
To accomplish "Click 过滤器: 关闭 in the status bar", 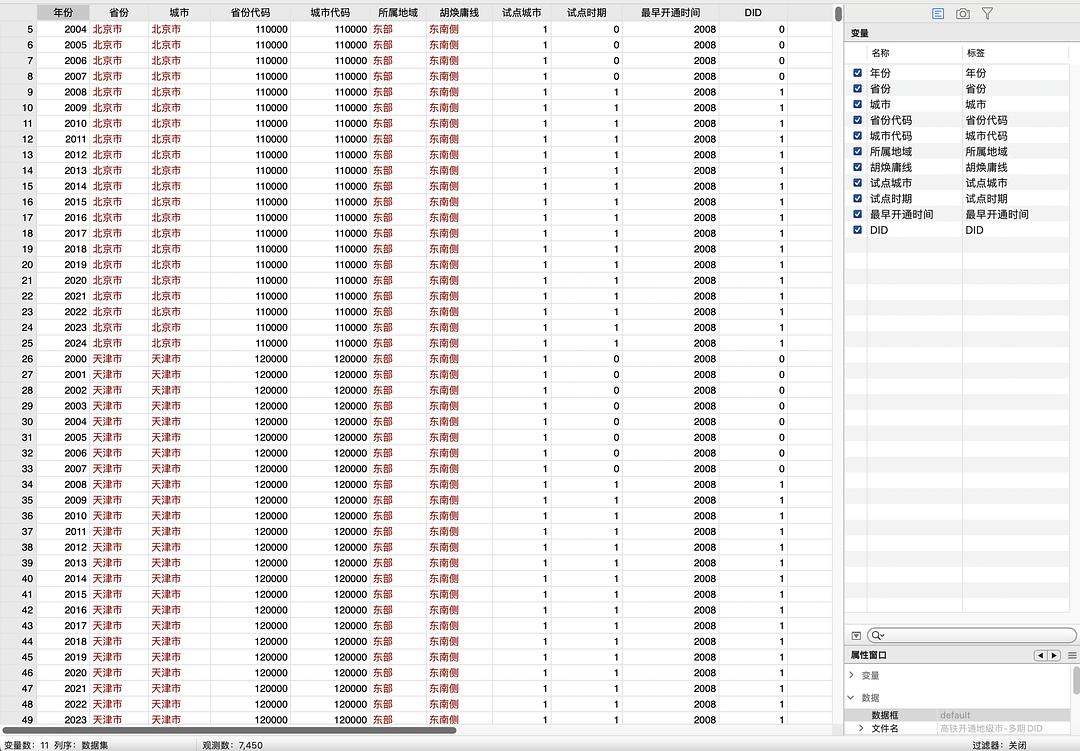I will pyautogui.click(x=999, y=743).
